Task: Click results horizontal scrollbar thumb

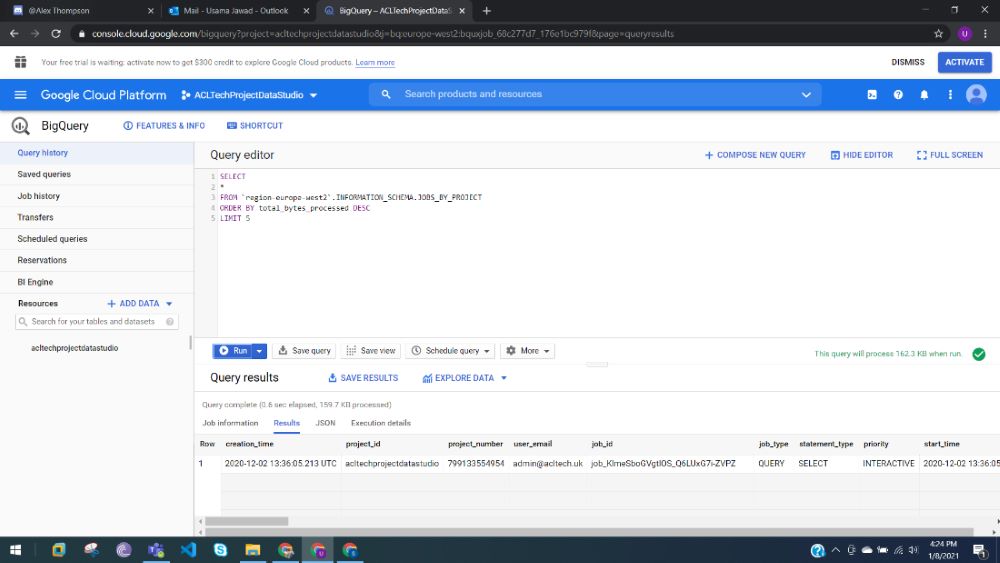Action: pos(247,521)
